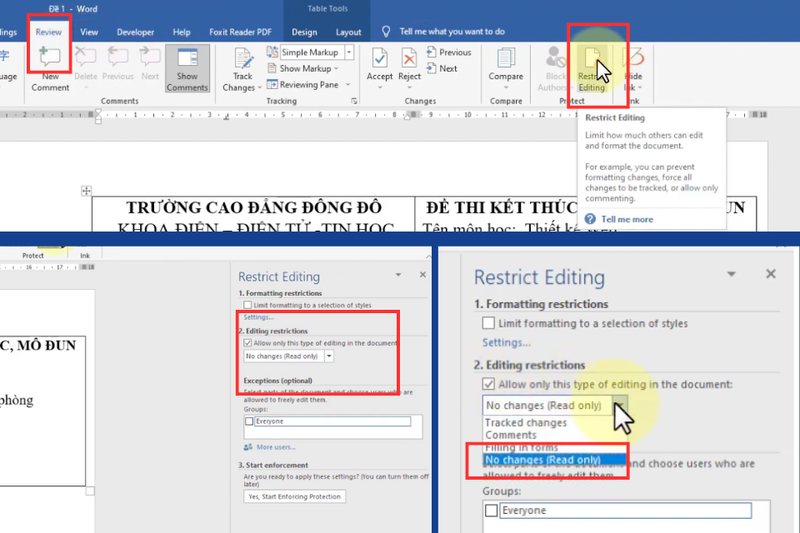The height and width of the screenshot is (533, 800).
Task: Toggle the Show Comments button
Action: coord(187,69)
